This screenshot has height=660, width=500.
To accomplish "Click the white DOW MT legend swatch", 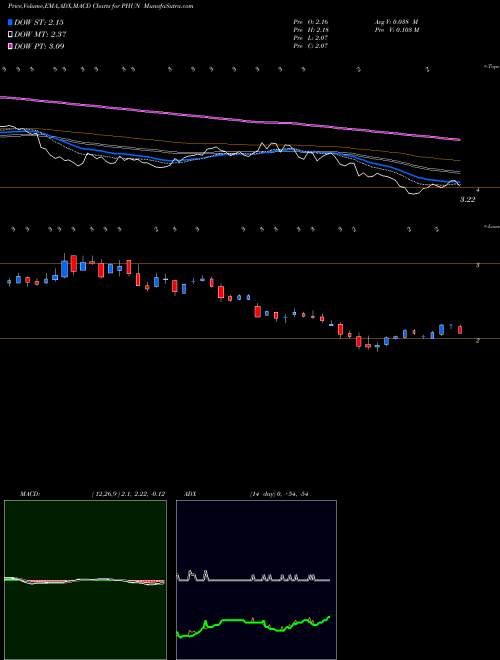I will (x=10, y=34).
